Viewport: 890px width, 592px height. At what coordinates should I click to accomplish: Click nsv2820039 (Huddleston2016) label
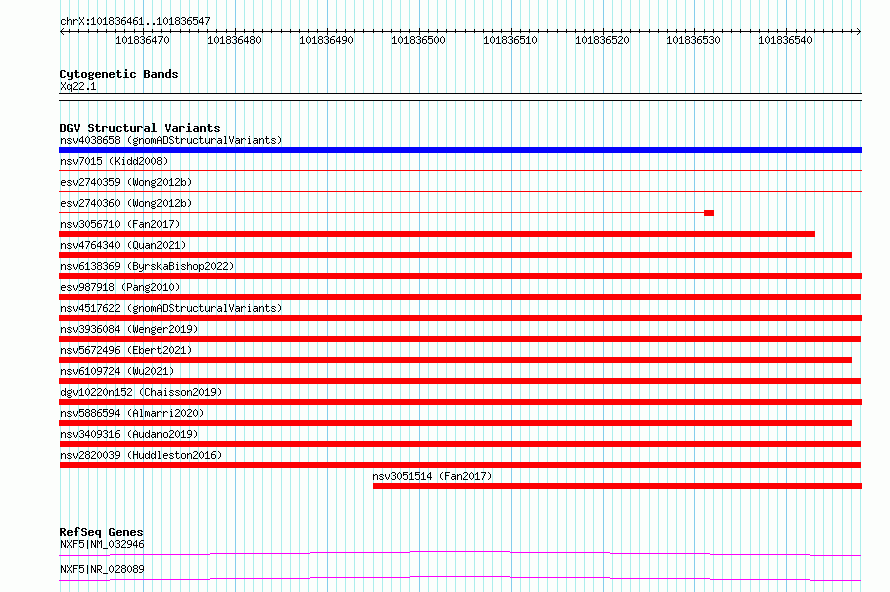(141, 455)
